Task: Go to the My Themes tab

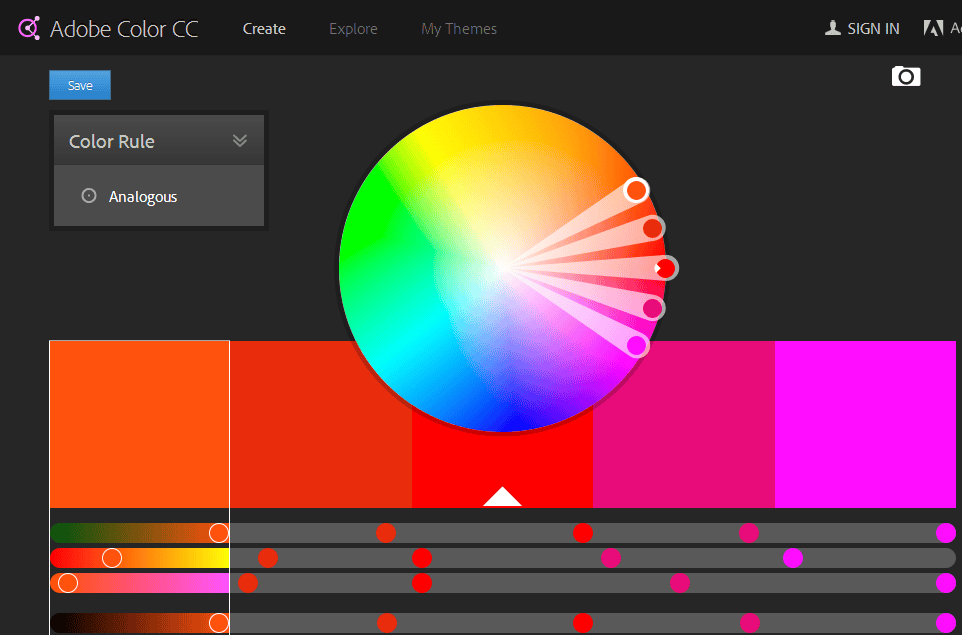Action: click(459, 29)
